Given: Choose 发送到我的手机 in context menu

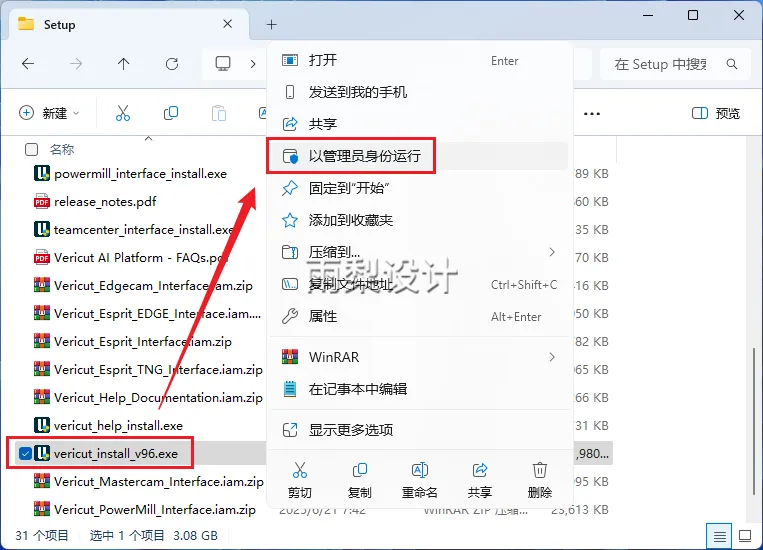Looking at the screenshot, I should coord(419,92).
